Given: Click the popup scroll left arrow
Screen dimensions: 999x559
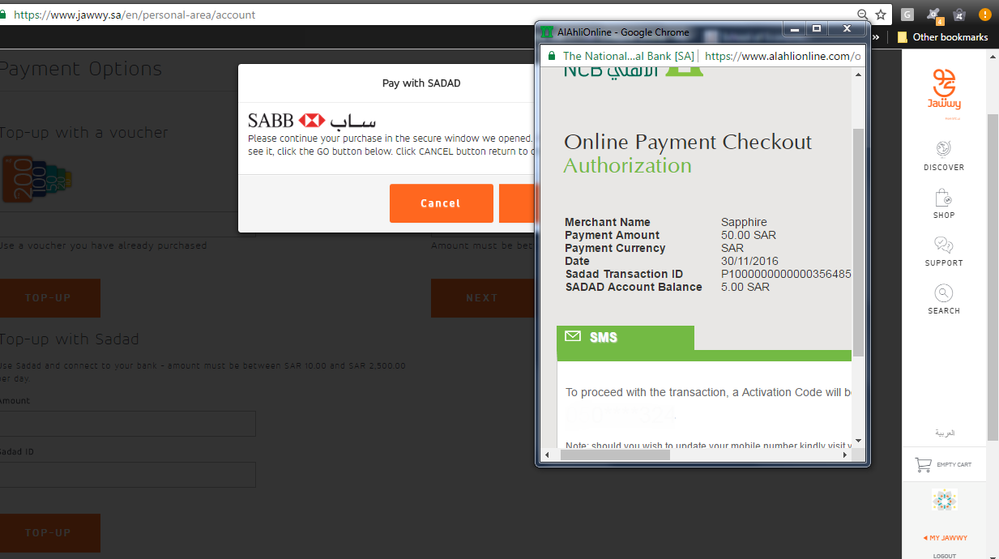Looking at the screenshot, I should [547, 455].
